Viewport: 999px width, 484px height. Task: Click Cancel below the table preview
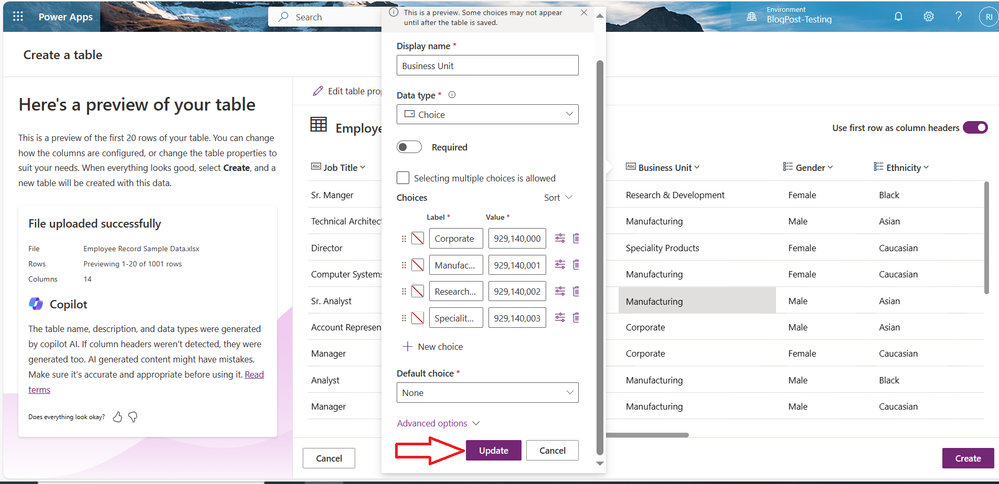point(329,458)
